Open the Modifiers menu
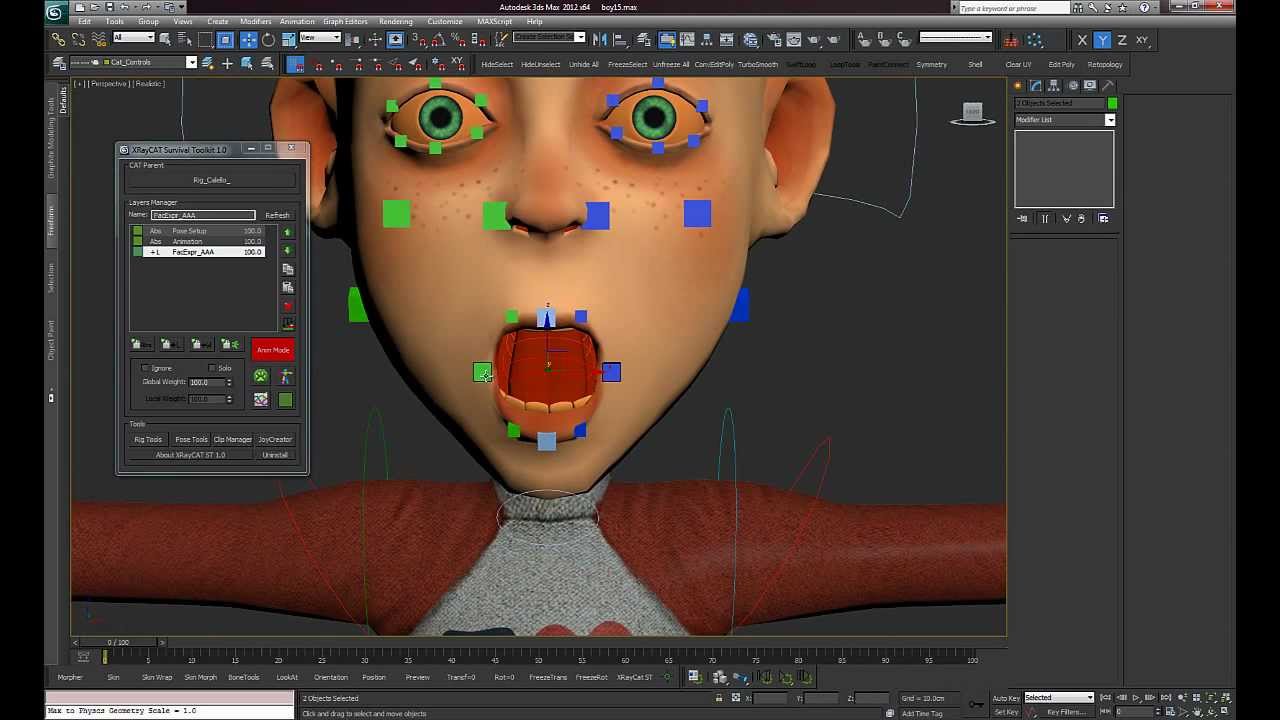 [255, 22]
